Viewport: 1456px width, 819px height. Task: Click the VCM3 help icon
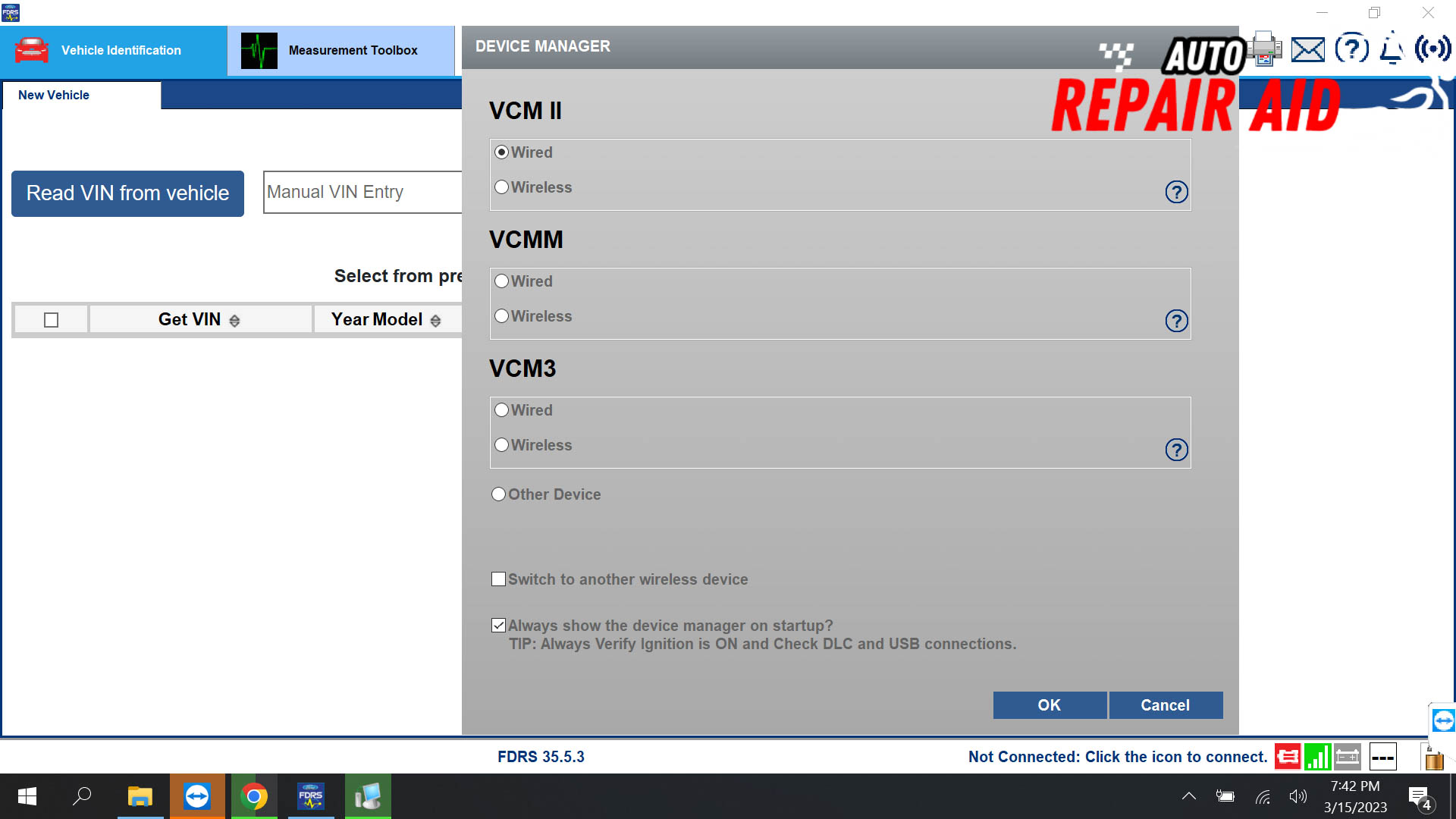tap(1176, 449)
